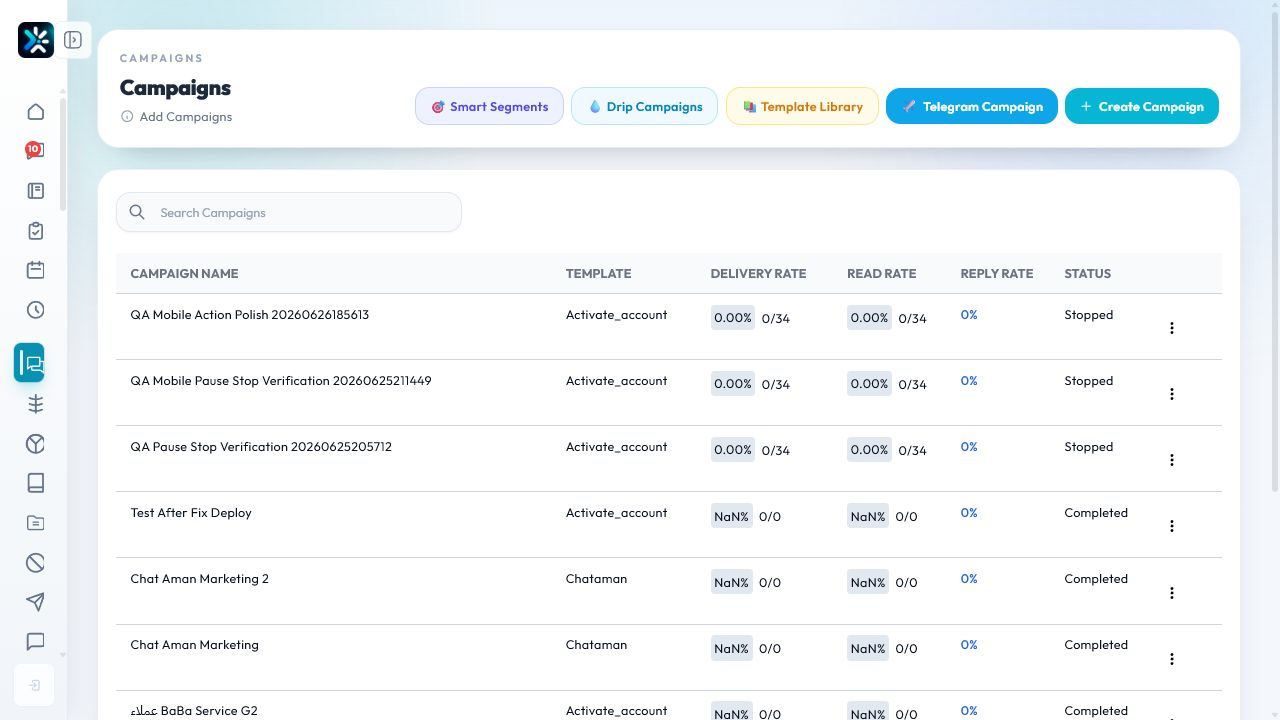Image resolution: width=1280 pixels, height=720 pixels.
Task: Open the clipboard checklist sidebar icon
Action: (36, 231)
